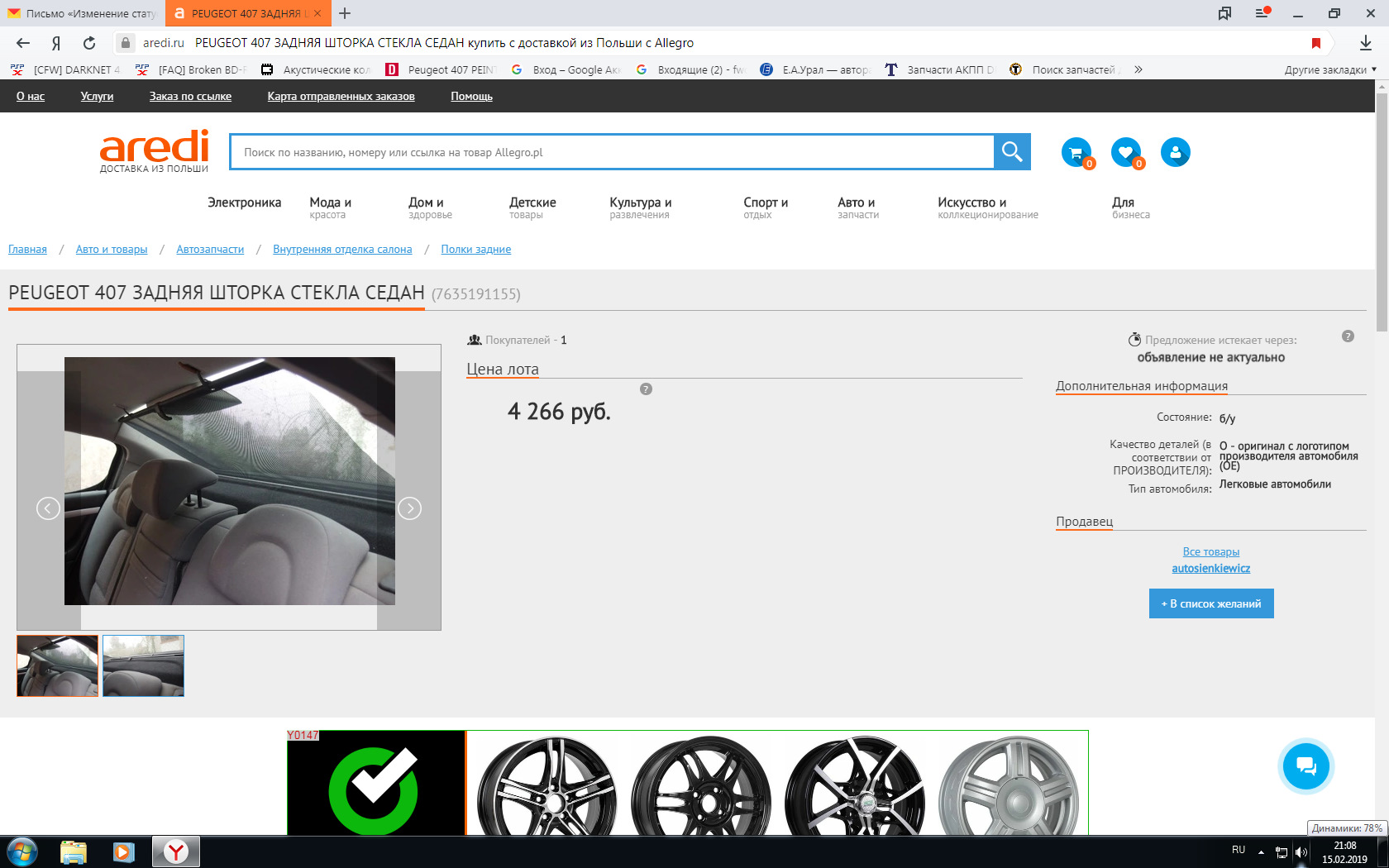Go back with browser back arrow
The height and width of the screenshot is (868, 1389).
[23, 43]
